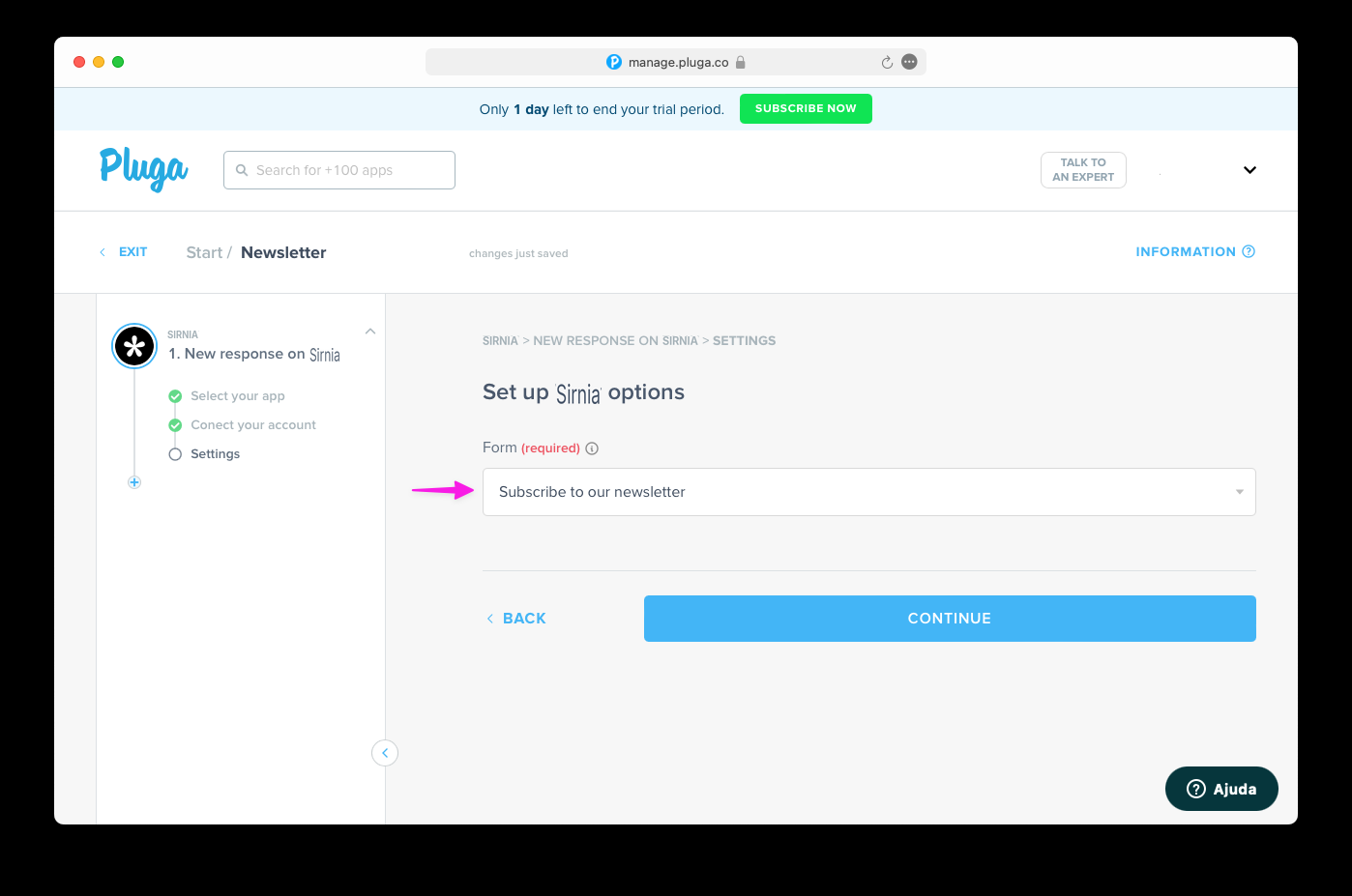The image size is (1352, 896).
Task: Click the plus icon to add a step
Action: (134, 482)
